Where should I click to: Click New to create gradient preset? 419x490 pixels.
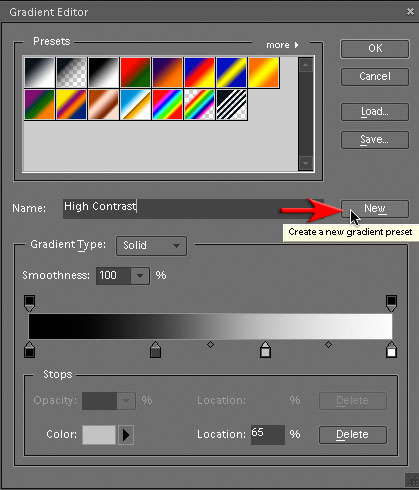[375, 209]
